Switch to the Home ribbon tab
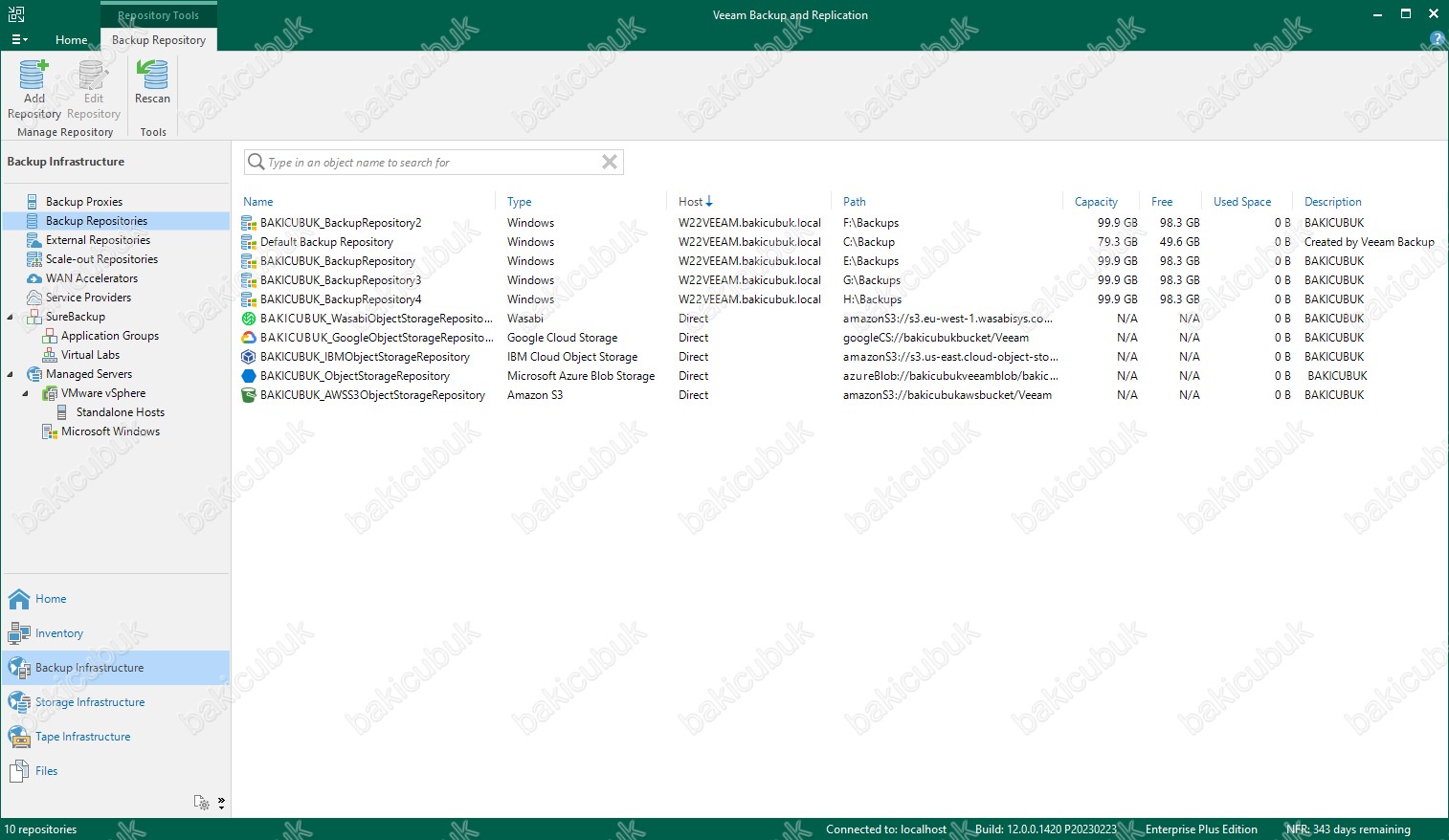1449x840 pixels. point(71,40)
